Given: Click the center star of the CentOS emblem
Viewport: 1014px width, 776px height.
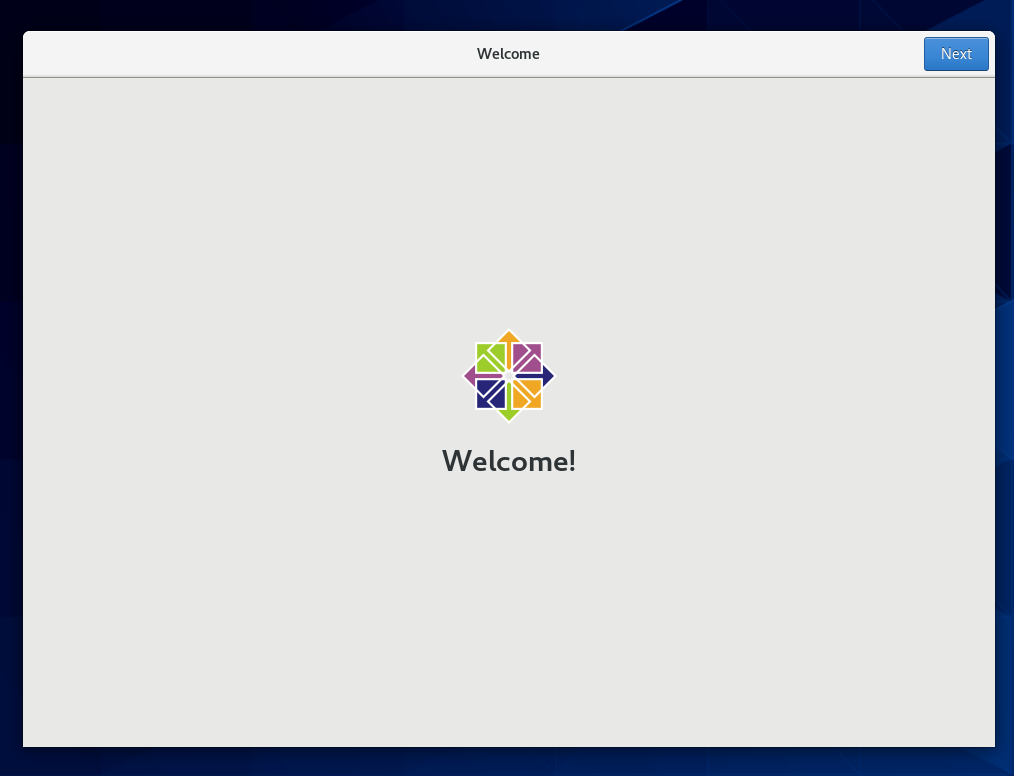Looking at the screenshot, I should (508, 375).
